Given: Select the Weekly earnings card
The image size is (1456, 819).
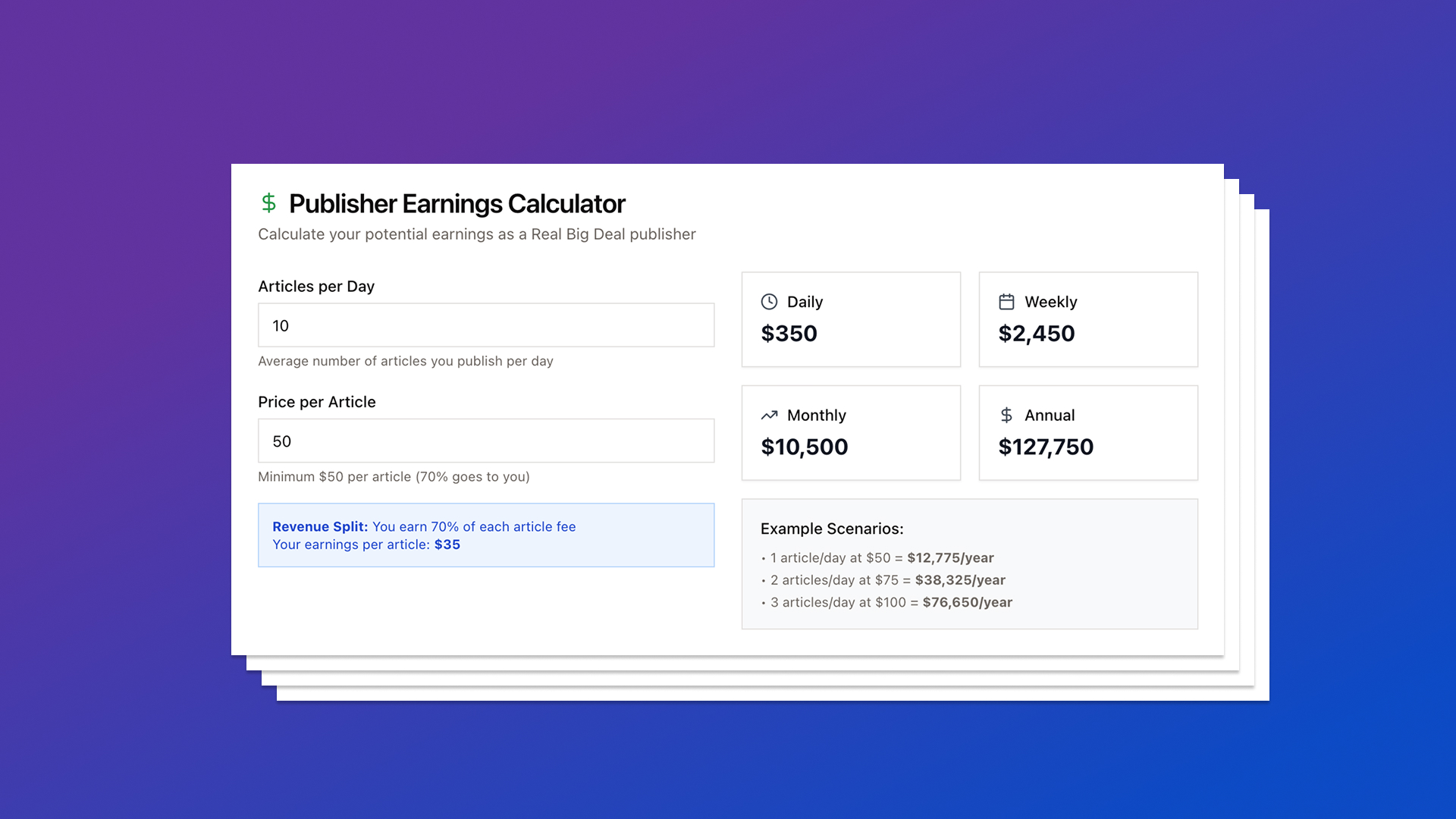Looking at the screenshot, I should (1087, 318).
